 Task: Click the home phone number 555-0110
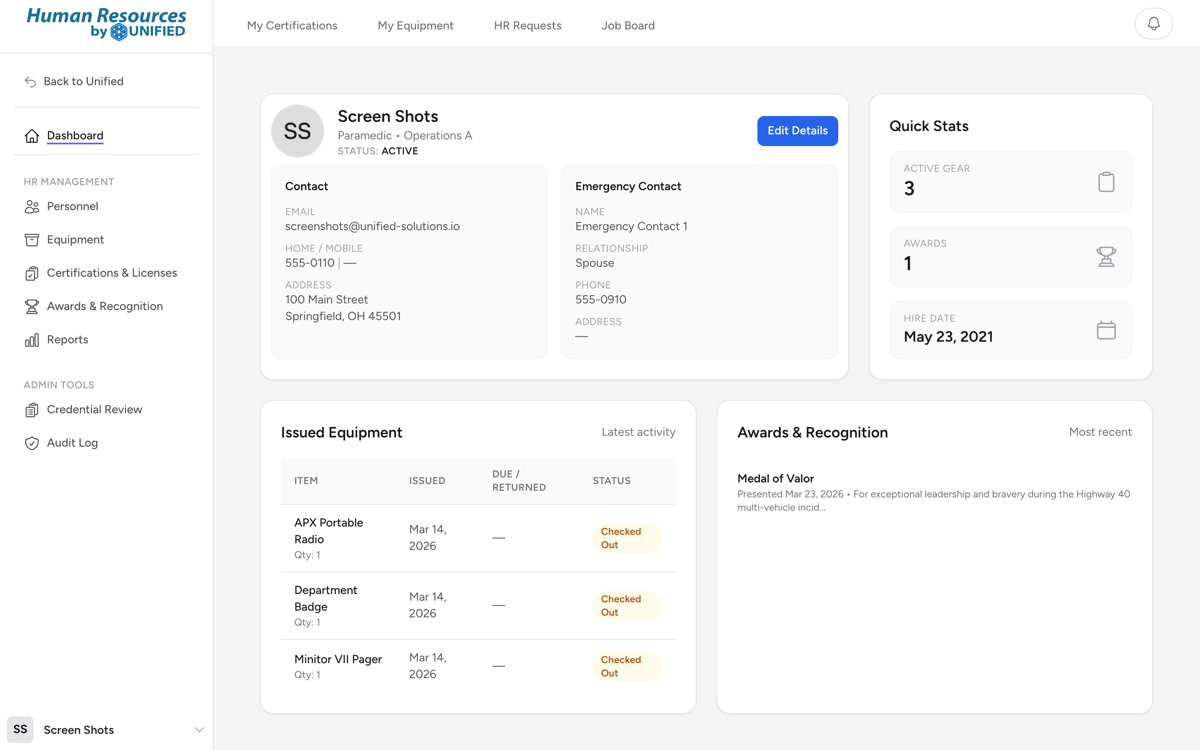click(309, 263)
